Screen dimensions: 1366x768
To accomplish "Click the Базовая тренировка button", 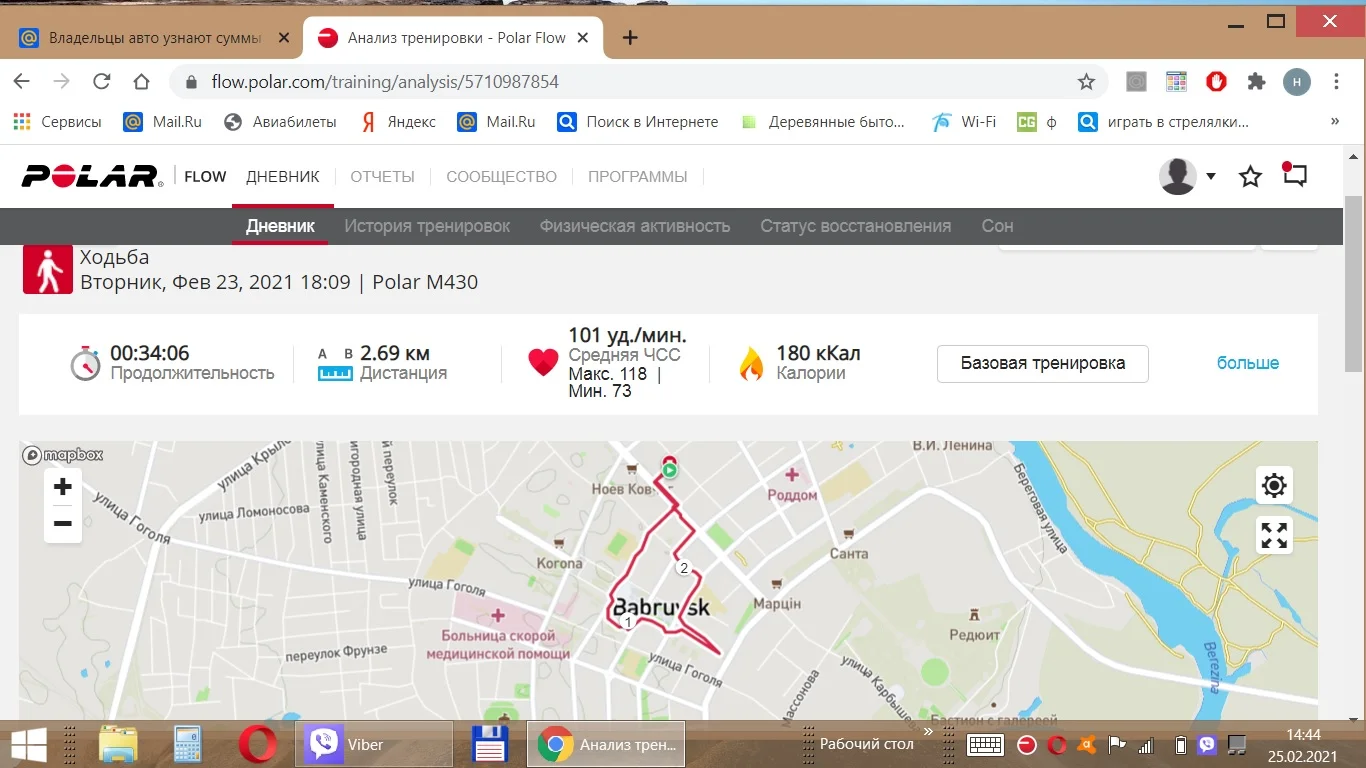I will pos(1043,364).
